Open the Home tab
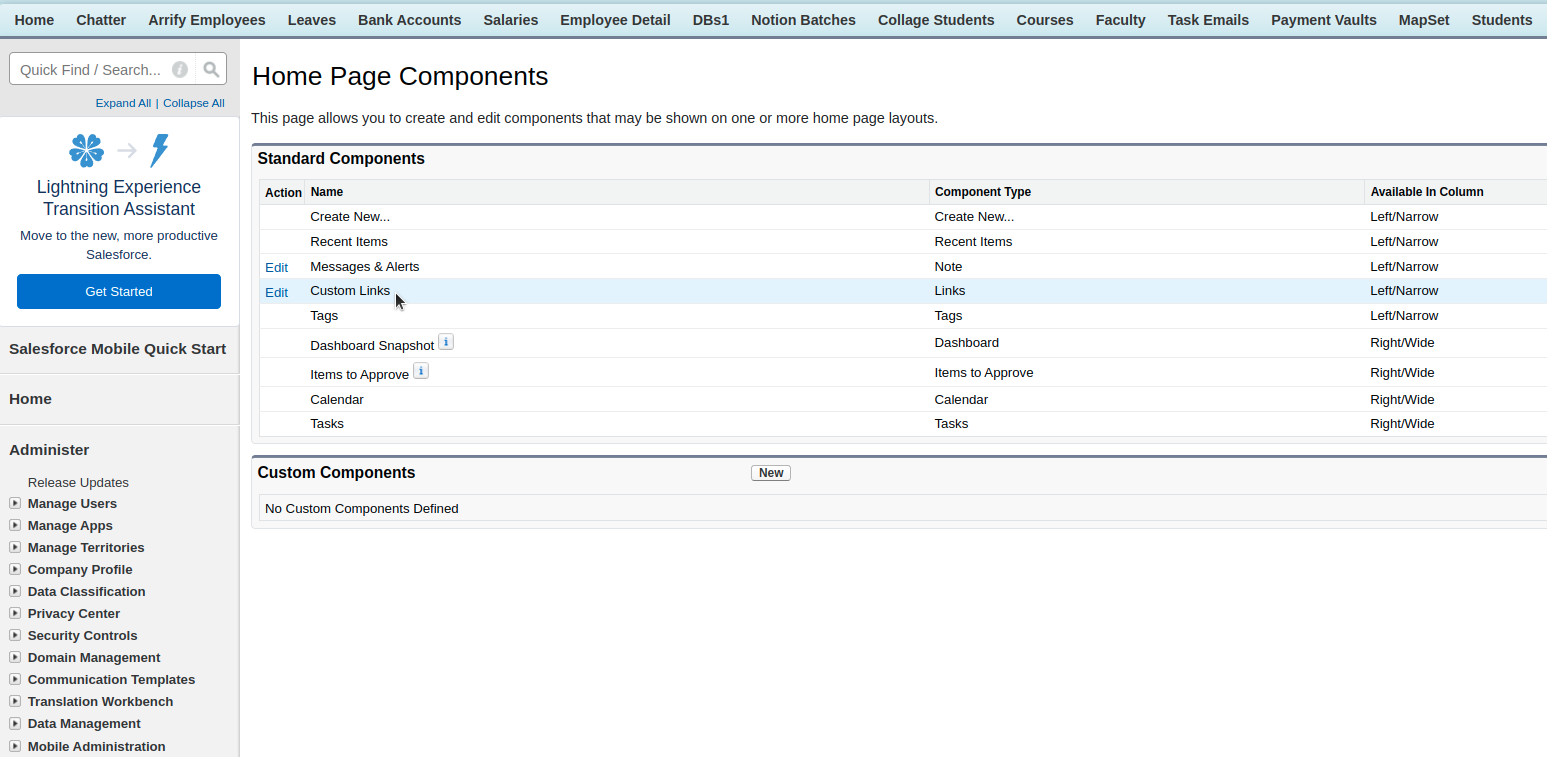The height and width of the screenshot is (757, 1547). pyautogui.click(x=35, y=20)
